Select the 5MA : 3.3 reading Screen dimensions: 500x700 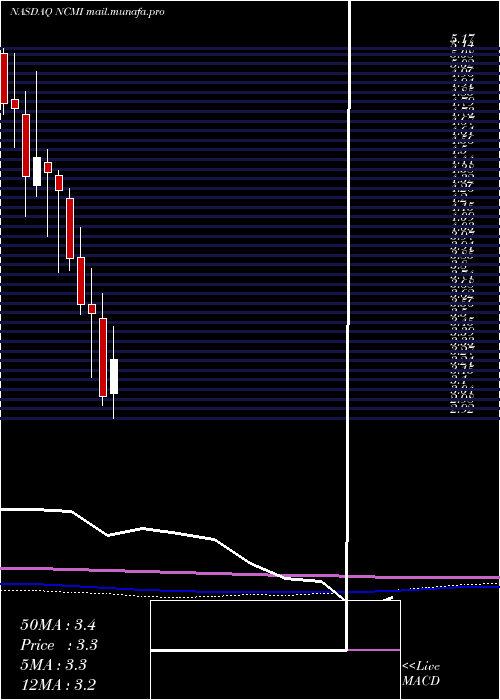[54, 665]
